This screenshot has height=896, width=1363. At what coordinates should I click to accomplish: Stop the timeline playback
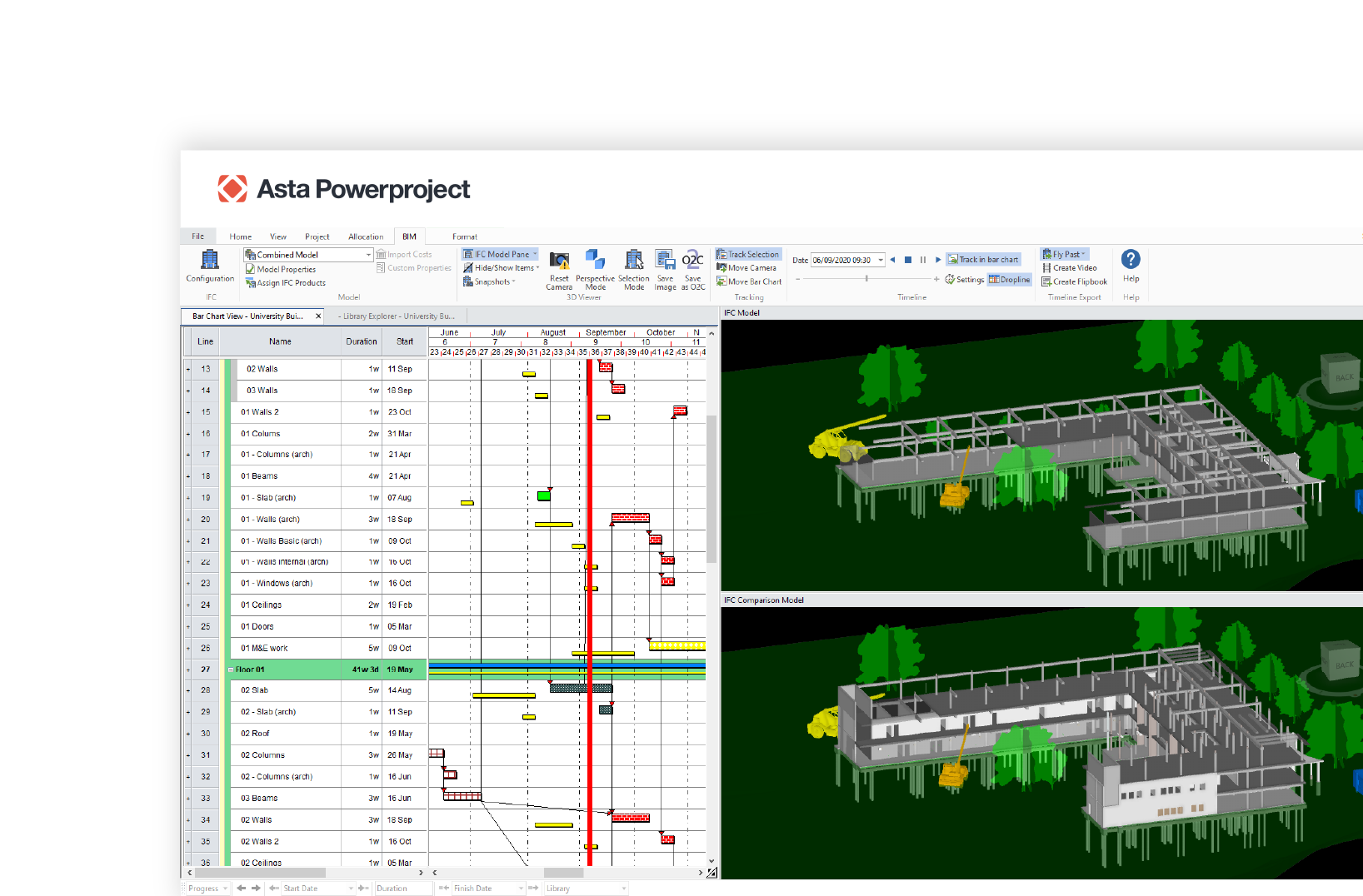(908, 260)
